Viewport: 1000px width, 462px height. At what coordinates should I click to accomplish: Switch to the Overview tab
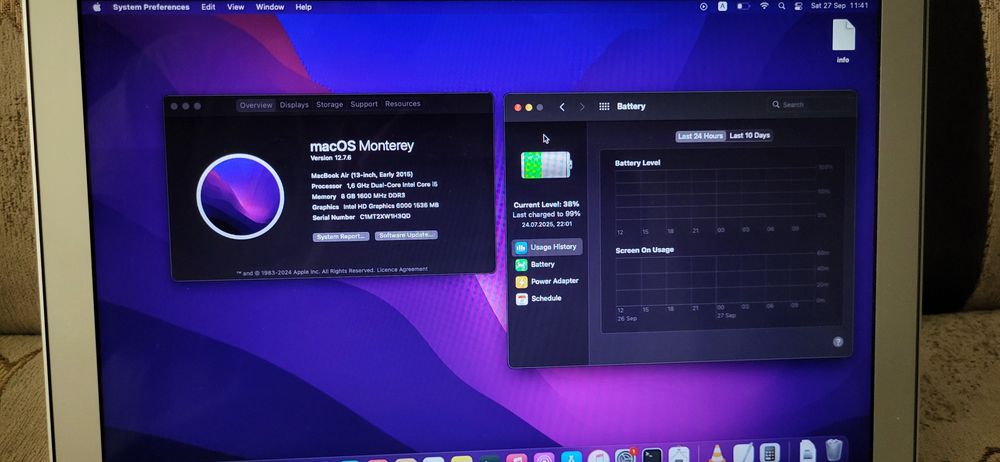[256, 105]
